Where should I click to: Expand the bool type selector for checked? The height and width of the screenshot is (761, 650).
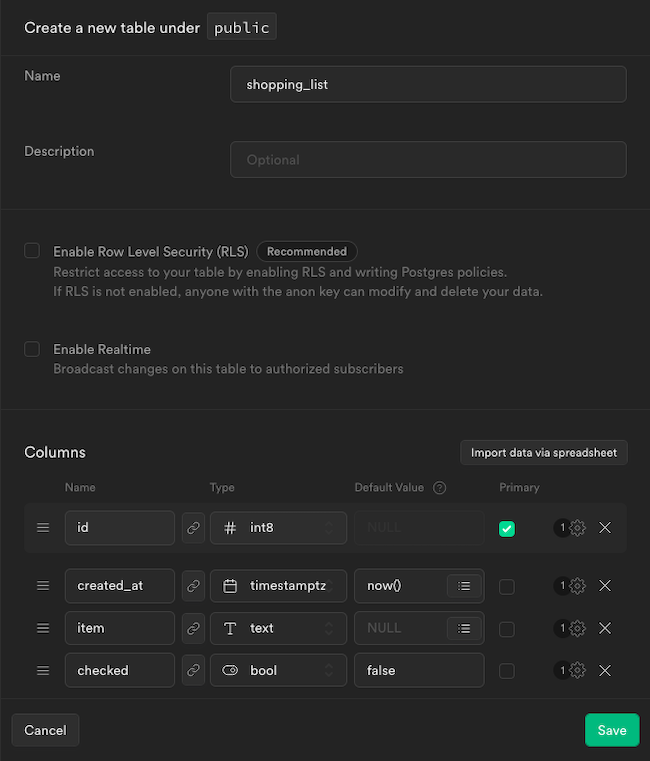pos(278,670)
